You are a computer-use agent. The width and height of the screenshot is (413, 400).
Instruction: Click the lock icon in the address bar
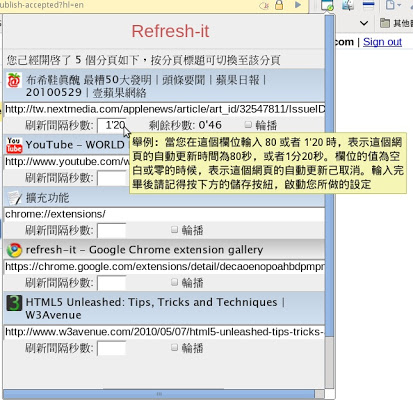279,5
